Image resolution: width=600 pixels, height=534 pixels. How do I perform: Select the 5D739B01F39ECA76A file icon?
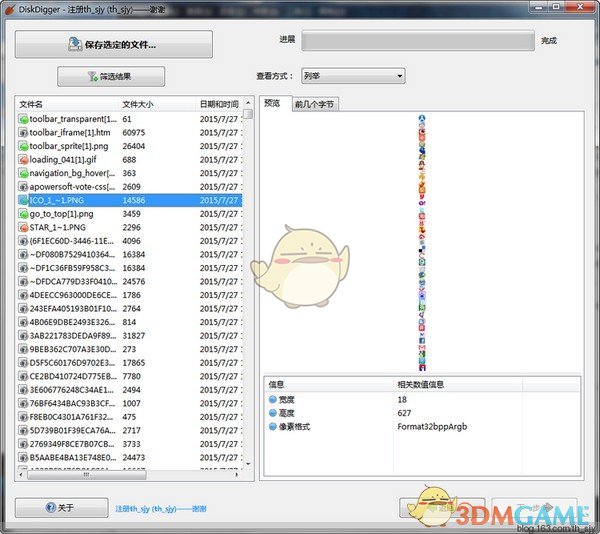pyautogui.click(x=23, y=430)
